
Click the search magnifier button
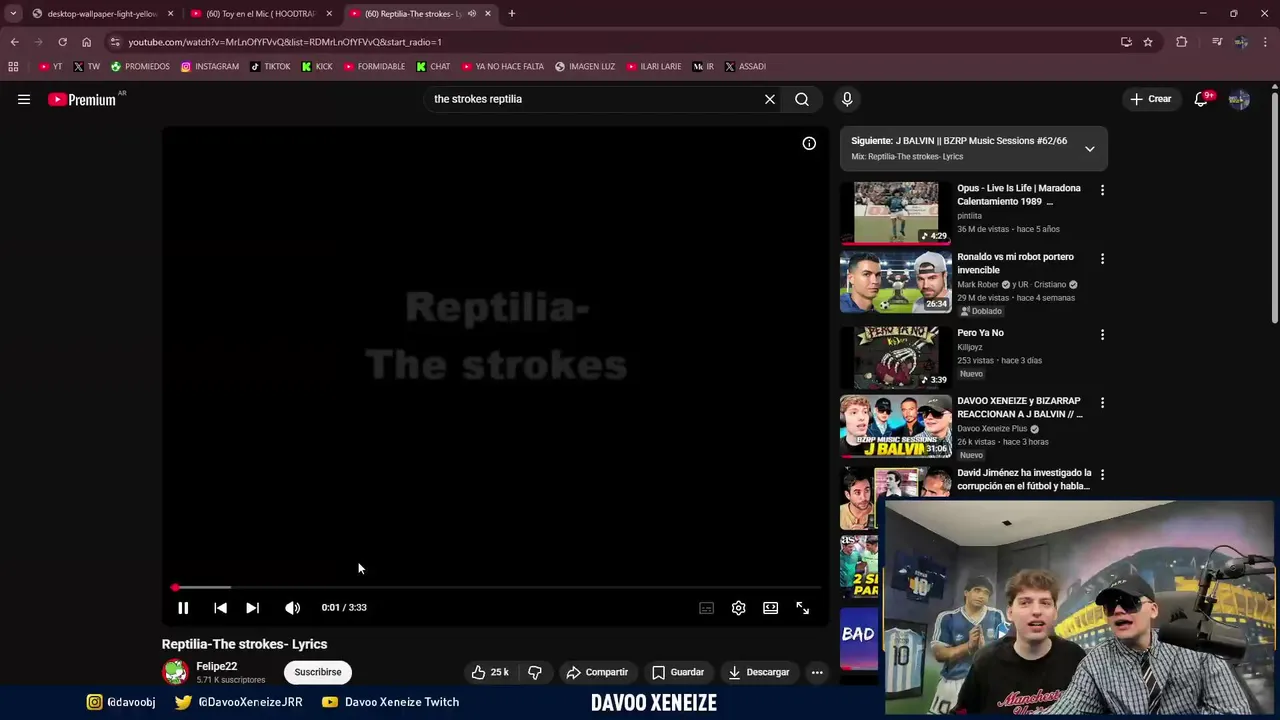(802, 99)
